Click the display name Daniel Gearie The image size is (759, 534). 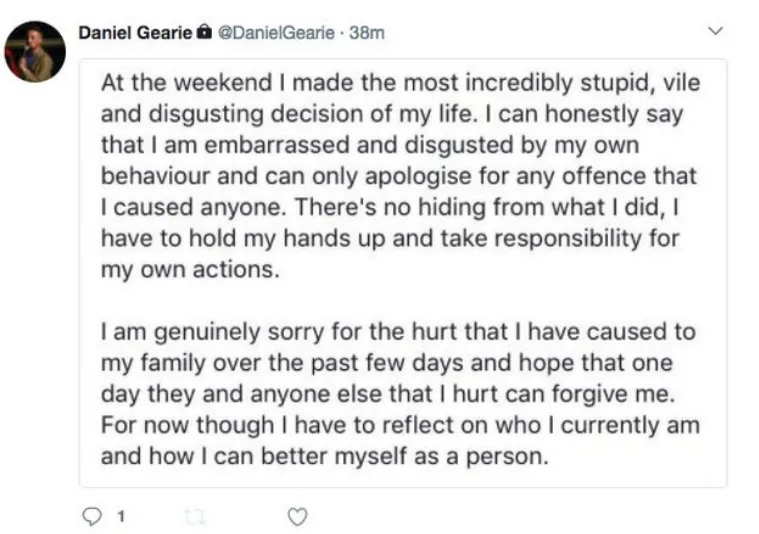point(135,33)
